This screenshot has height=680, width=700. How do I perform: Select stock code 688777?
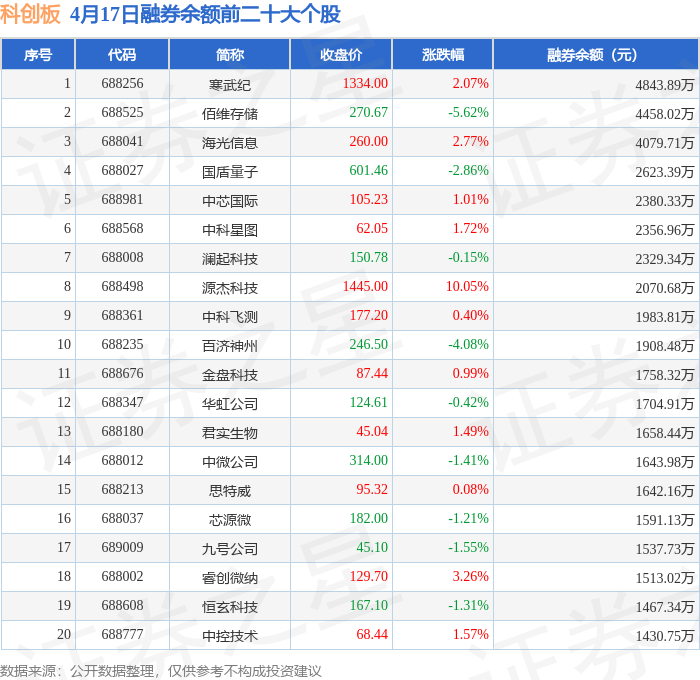122,635
